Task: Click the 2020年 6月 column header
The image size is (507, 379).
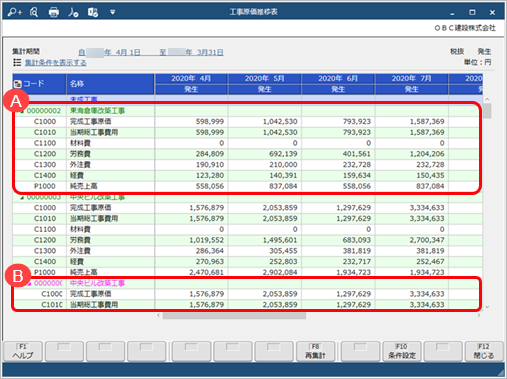Action: pos(338,79)
